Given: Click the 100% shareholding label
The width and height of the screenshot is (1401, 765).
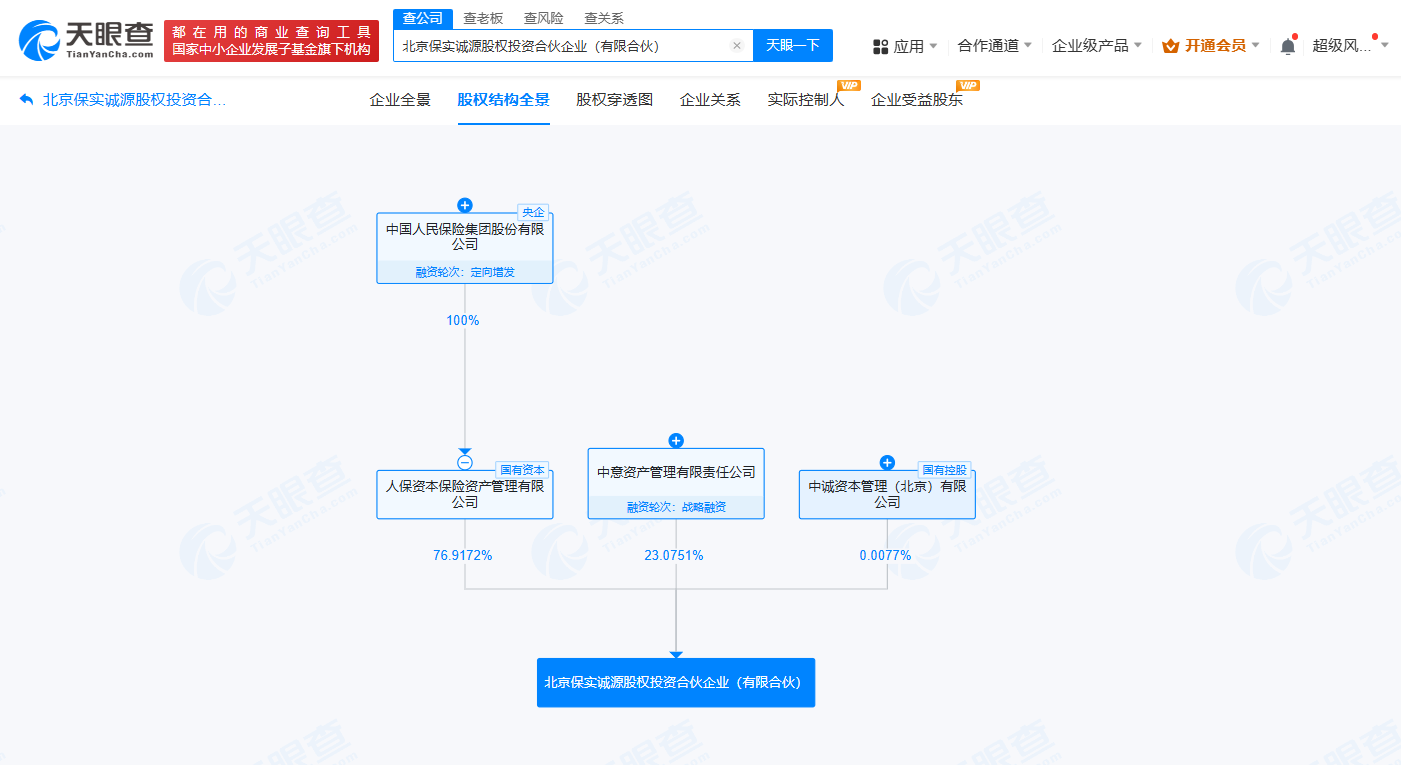Looking at the screenshot, I should coord(463,321).
